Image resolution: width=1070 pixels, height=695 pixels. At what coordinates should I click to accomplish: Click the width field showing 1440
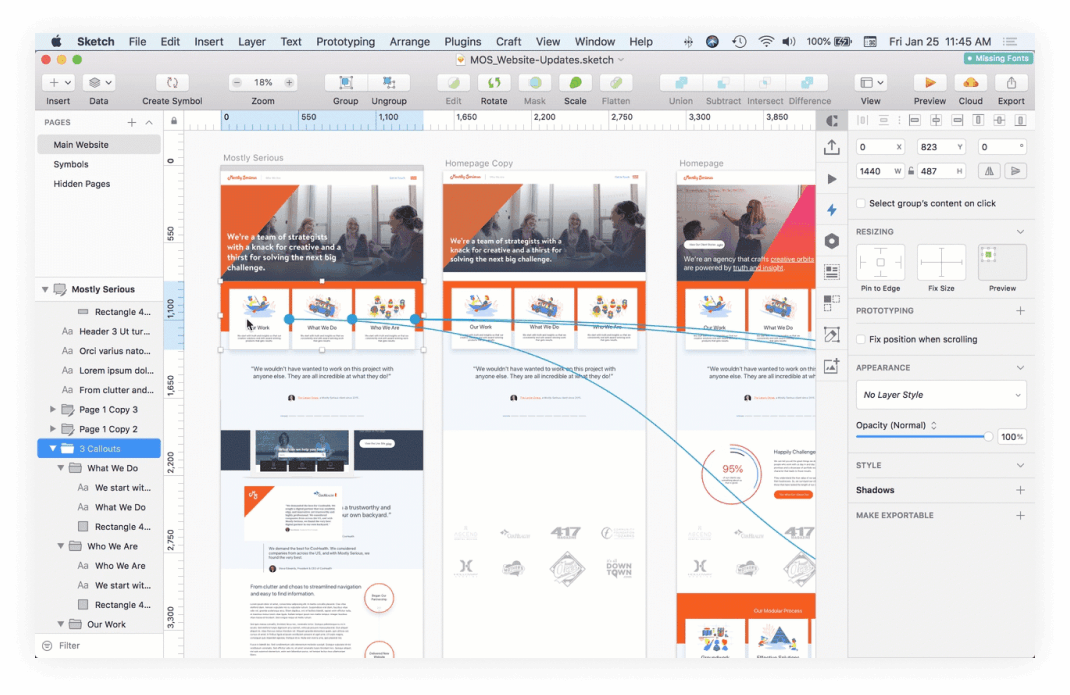pos(881,171)
